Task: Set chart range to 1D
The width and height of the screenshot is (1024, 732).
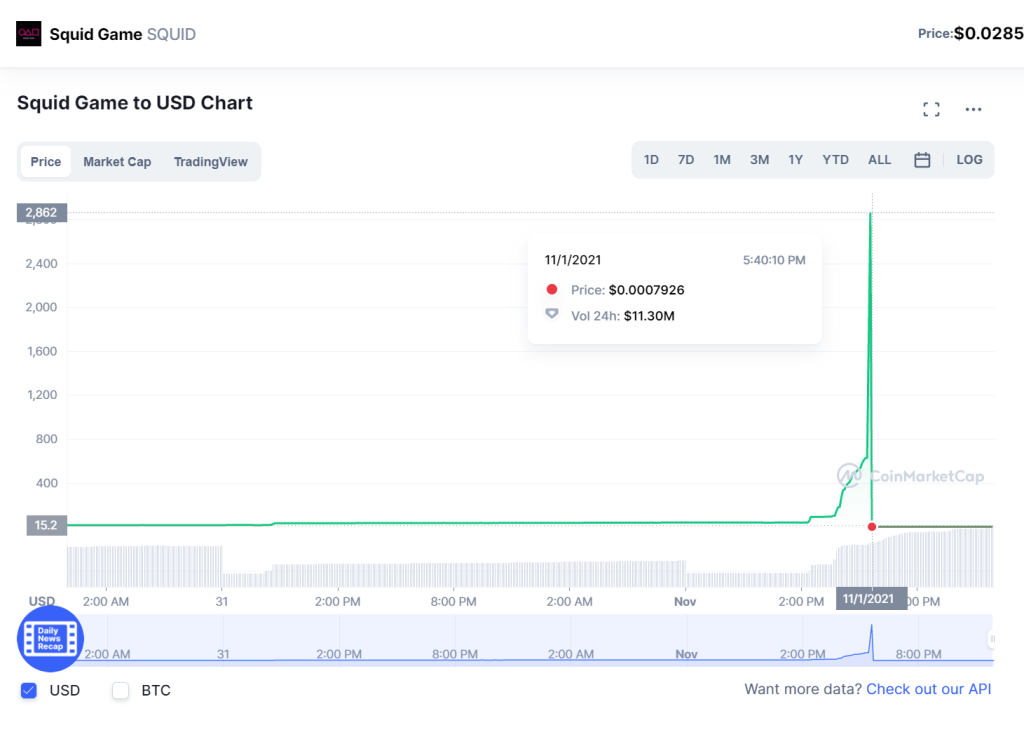Action: (651, 160)
